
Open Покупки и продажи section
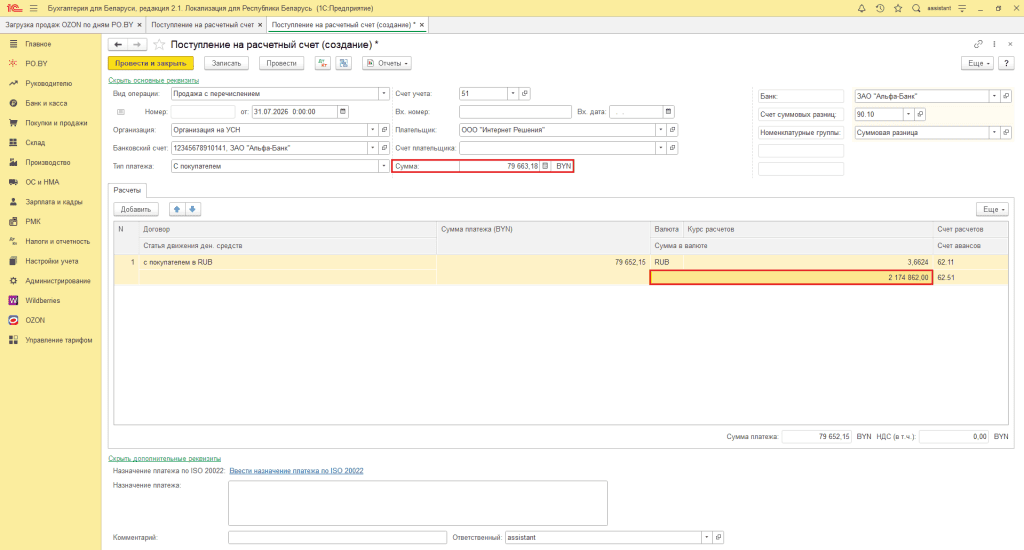(x=56, y=123)
